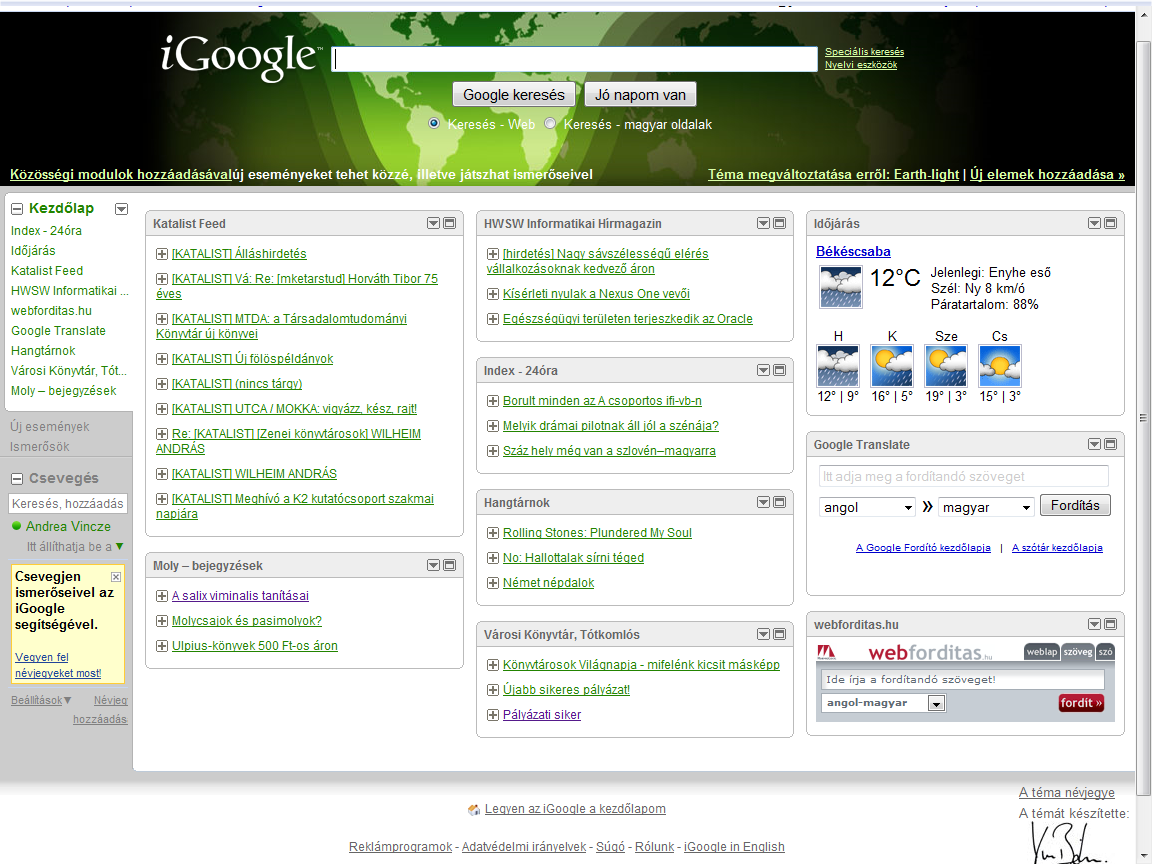1152x864 pixels.
Task: Click the Jó napom van button
Action: point(640,95)
